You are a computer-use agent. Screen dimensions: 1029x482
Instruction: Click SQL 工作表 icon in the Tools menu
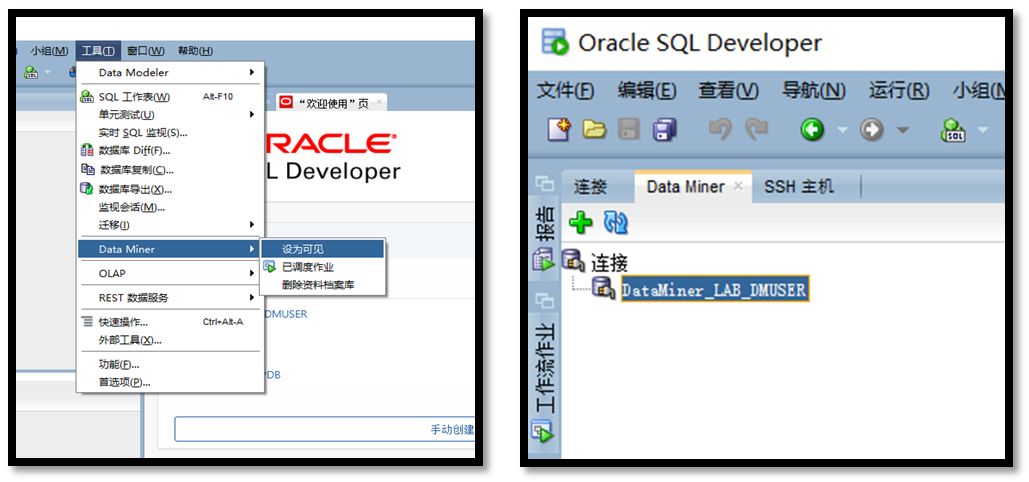(x=87, y=97)
